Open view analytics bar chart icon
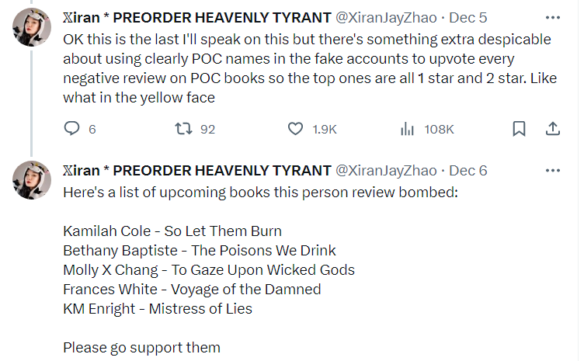The width and height of the screenshot is (584, 361). point(407,129)
